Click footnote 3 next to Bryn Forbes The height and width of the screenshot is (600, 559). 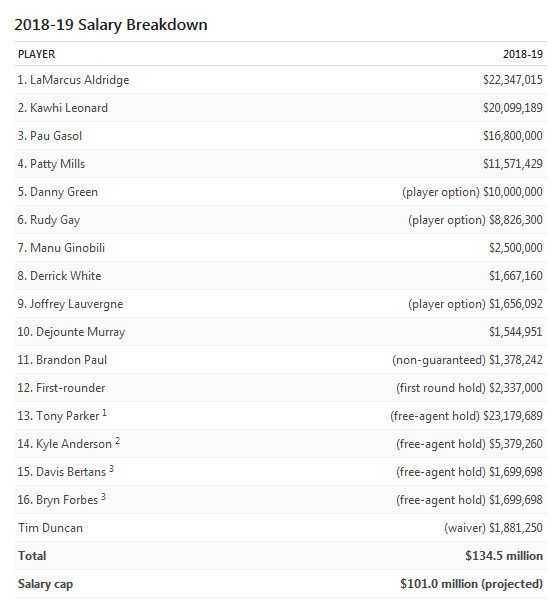tap(103, 497)
